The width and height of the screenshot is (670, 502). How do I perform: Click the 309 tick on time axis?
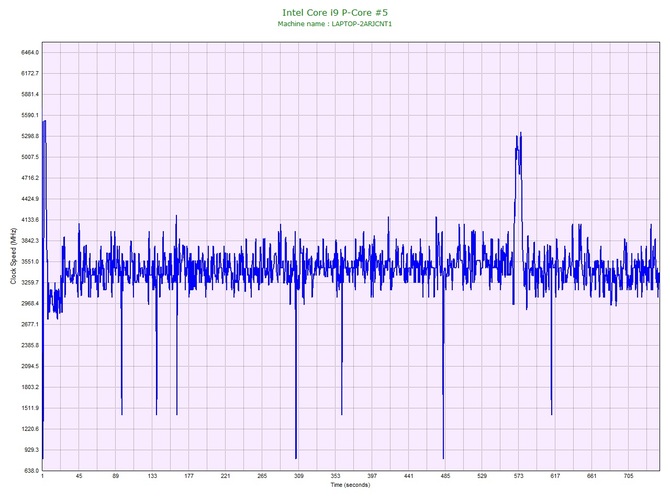pos(299,476)
